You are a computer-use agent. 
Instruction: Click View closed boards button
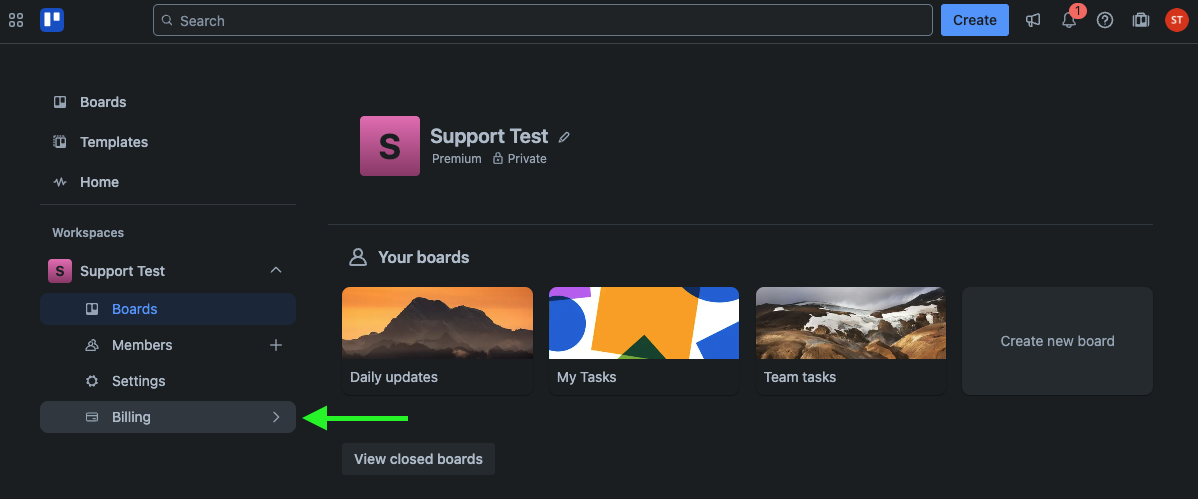[419, 459]
